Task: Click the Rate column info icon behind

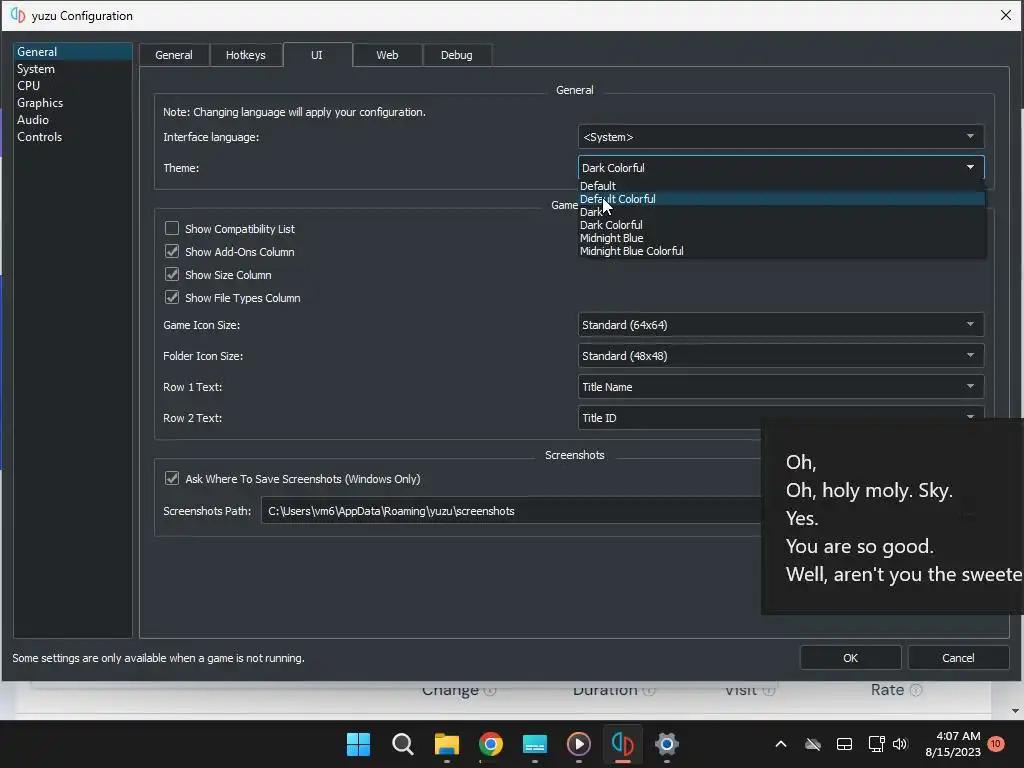Action: 916,690
